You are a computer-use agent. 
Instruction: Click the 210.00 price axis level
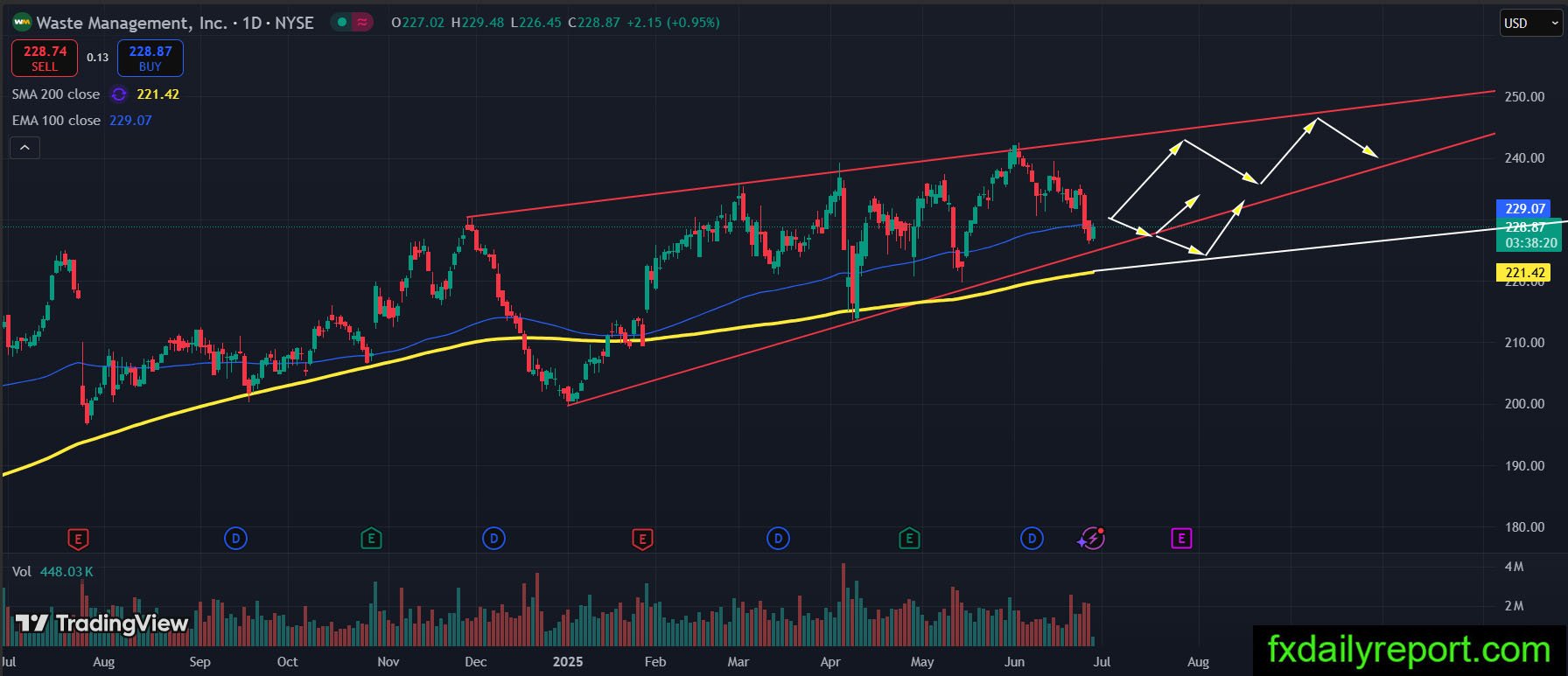pyautogui.click(x=1524, y=343)
